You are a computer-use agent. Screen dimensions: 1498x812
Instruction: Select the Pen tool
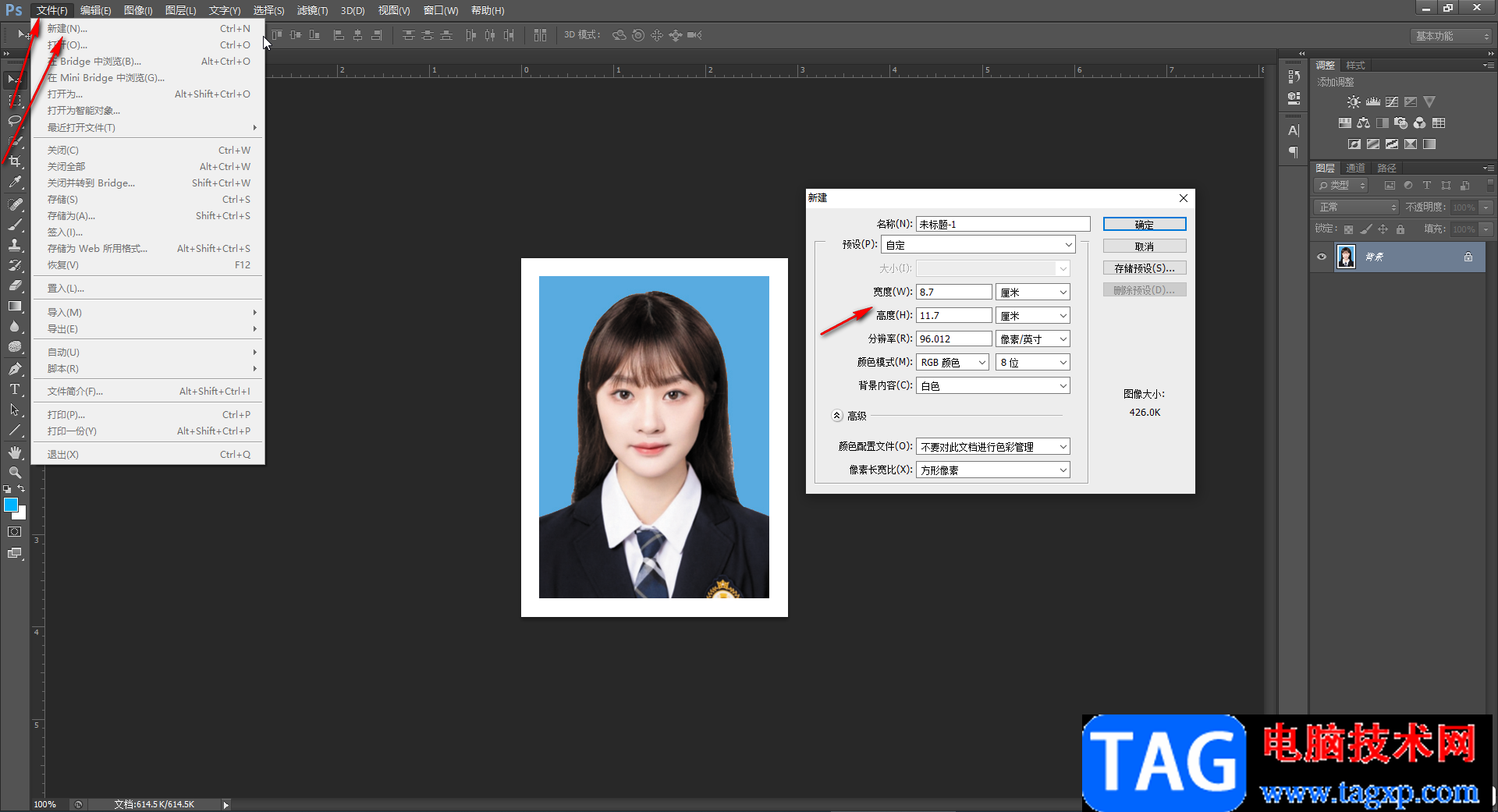pyautogui.click(x=15, y=369)
